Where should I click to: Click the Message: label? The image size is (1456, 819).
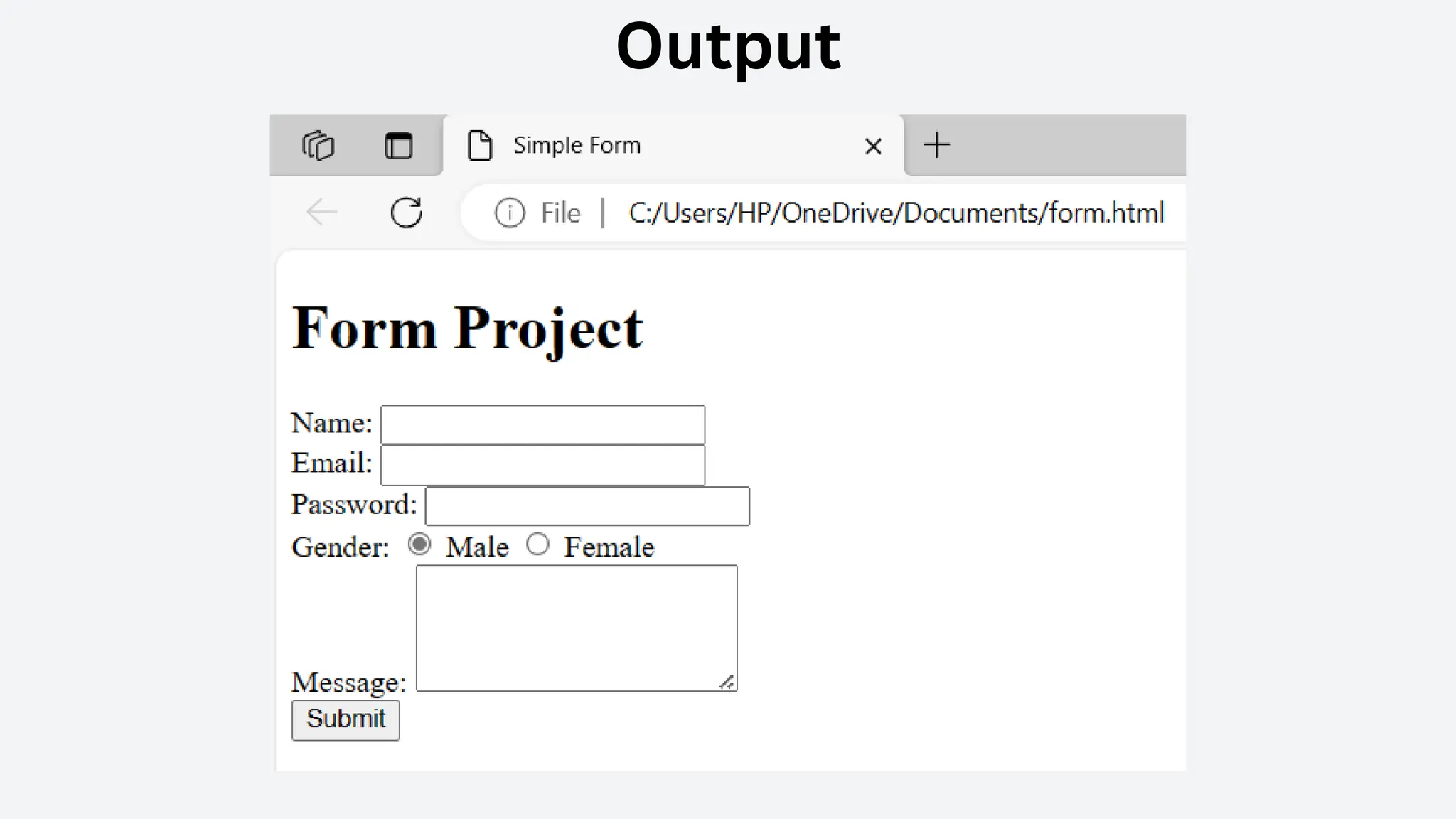[x=348, y=682]
